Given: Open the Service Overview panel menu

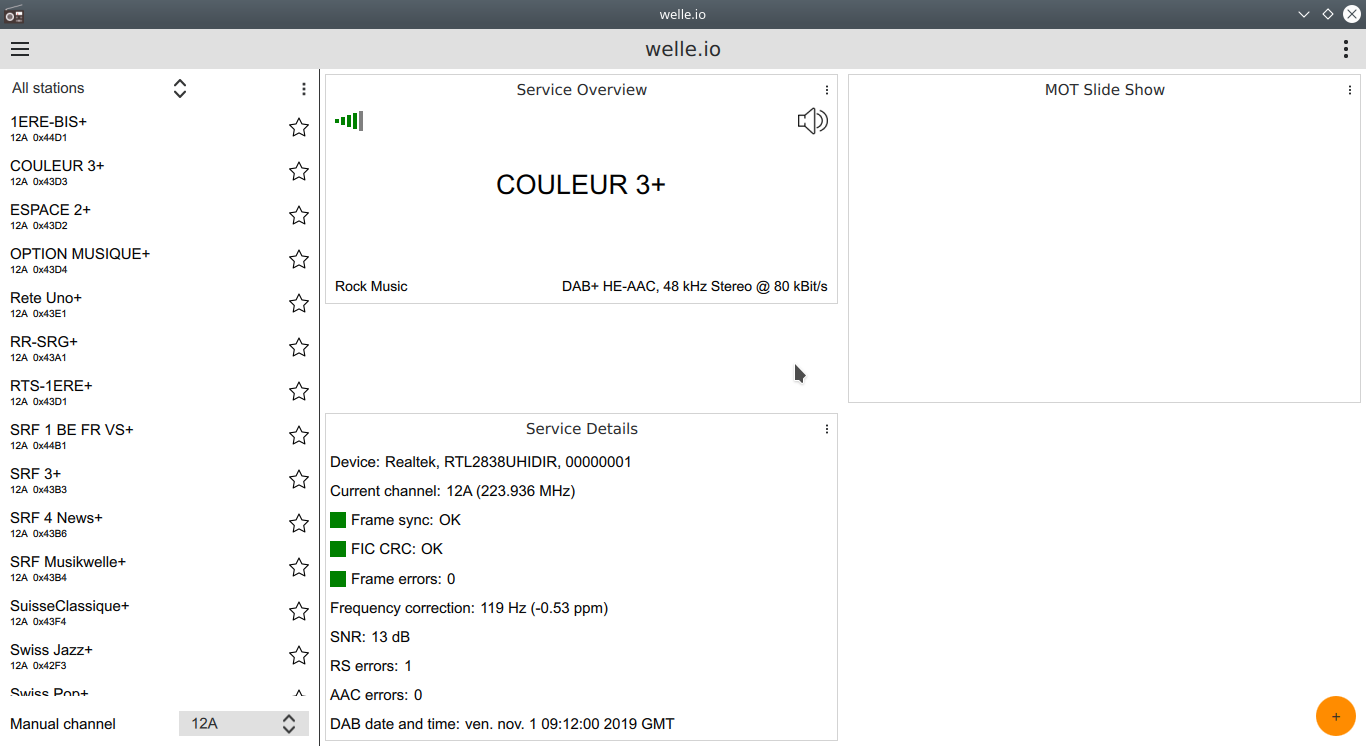Looking at the screenshot, I should 827,90.
